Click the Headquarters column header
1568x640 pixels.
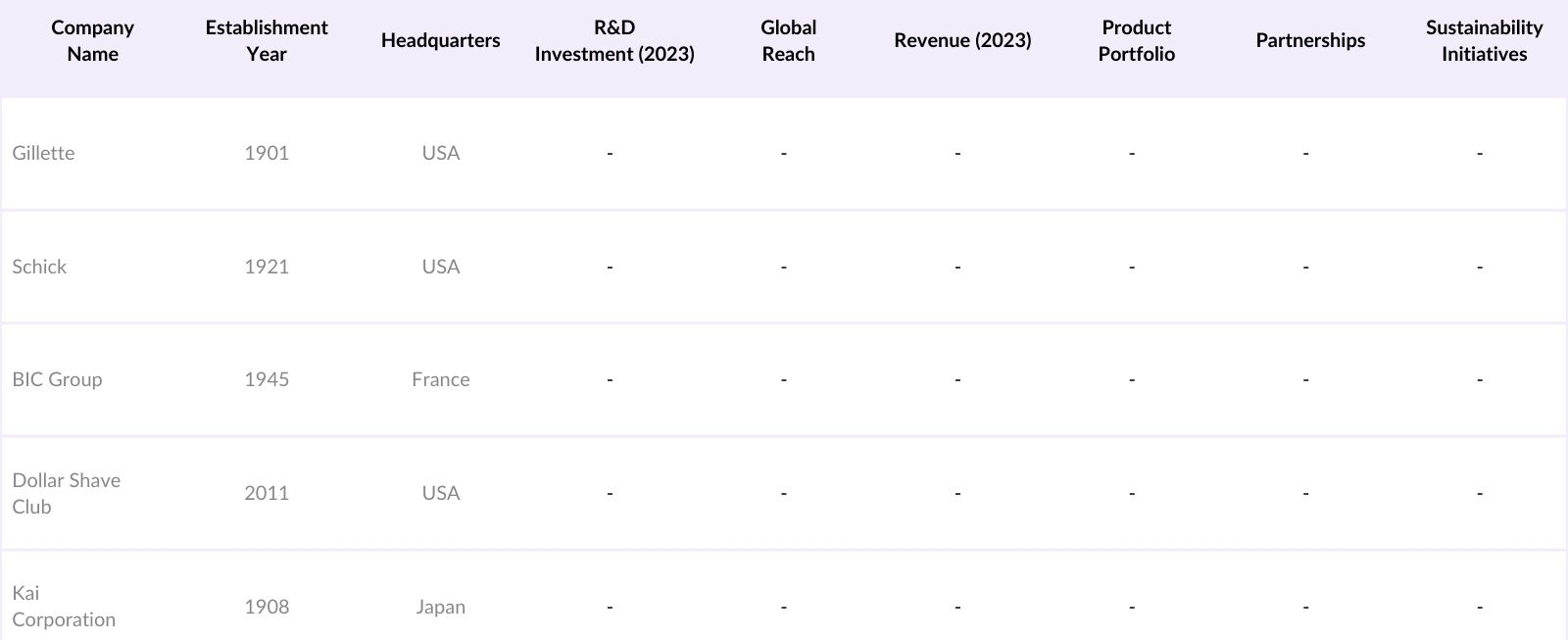point(440,40)
